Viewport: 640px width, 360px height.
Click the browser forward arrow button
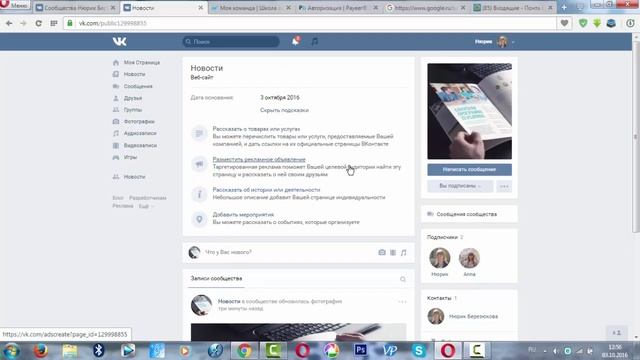pyautogui.click(x=23, y=23)
